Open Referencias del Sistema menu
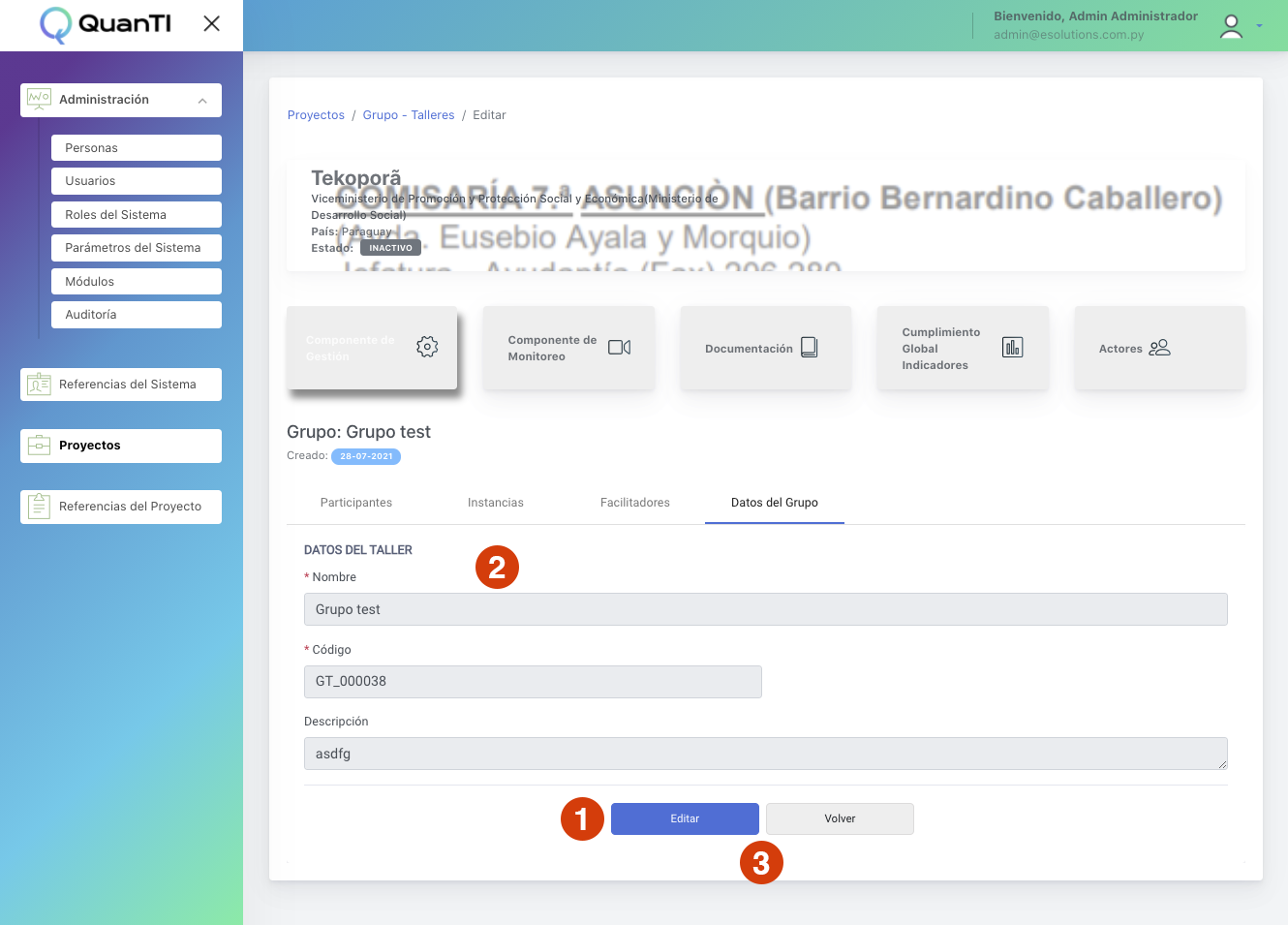The height and width of the screenshot is (925, 1288). coord(121,385)
